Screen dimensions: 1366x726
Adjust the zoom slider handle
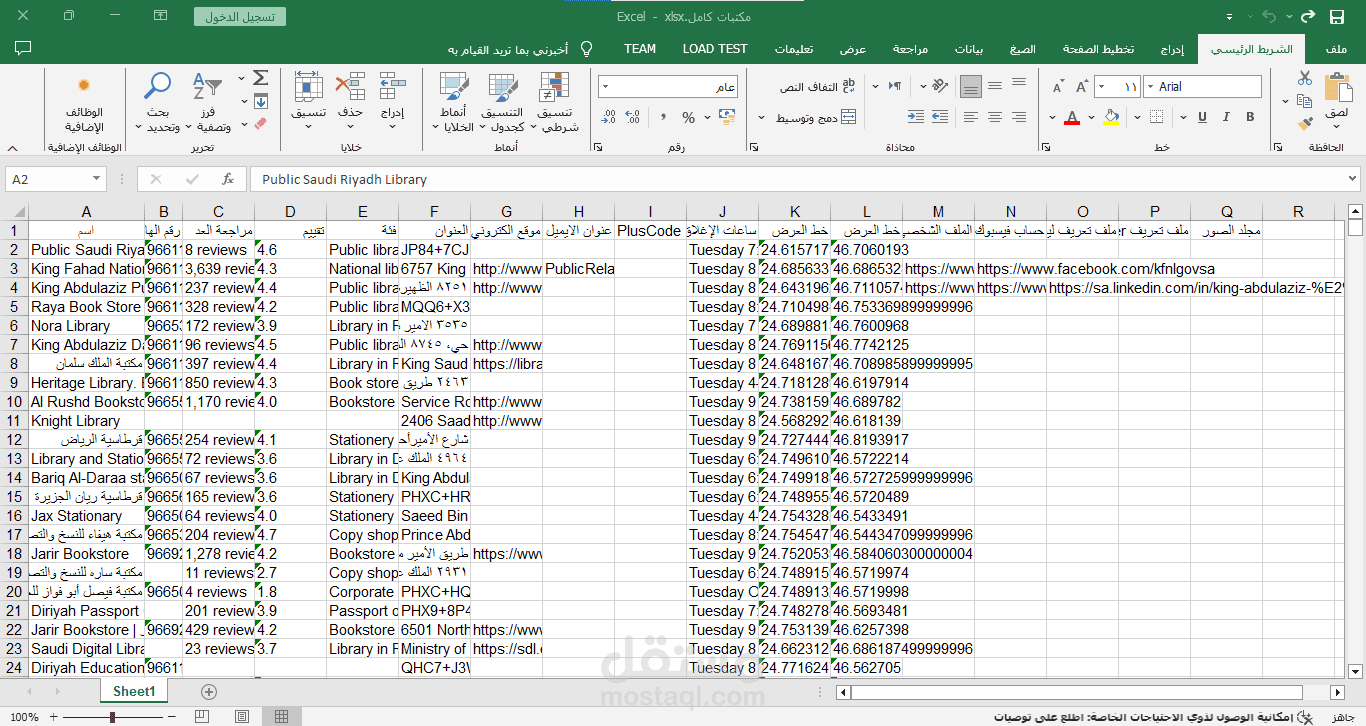112,717
